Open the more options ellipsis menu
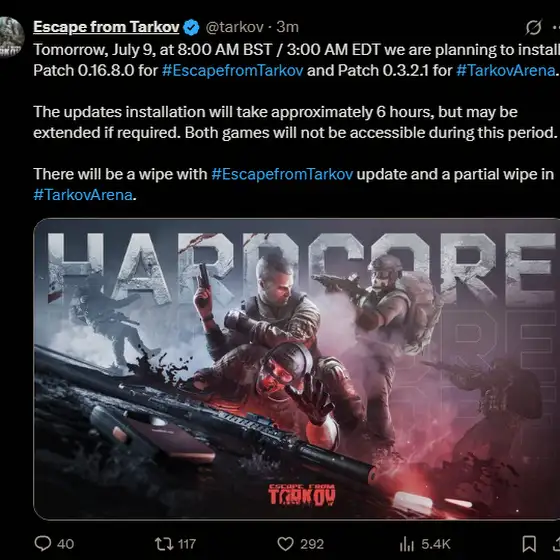Viewport: 560px width, 560px height. click(556, 27)
